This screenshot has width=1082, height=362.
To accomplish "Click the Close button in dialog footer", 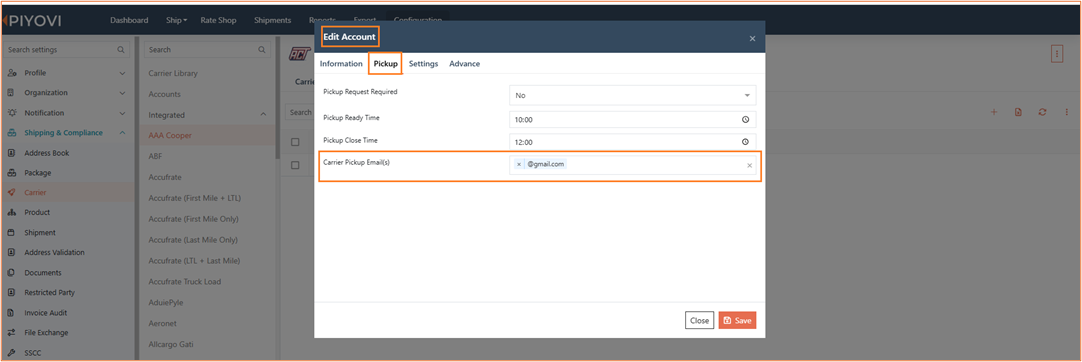I will [x=700, y=321].
